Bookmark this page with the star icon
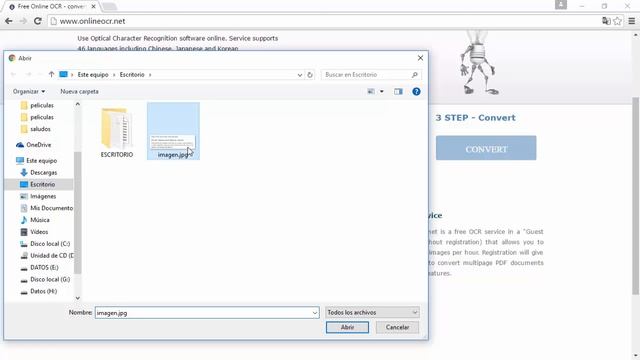The height and width of the screenshot is (360, 640). click(618, 21)
